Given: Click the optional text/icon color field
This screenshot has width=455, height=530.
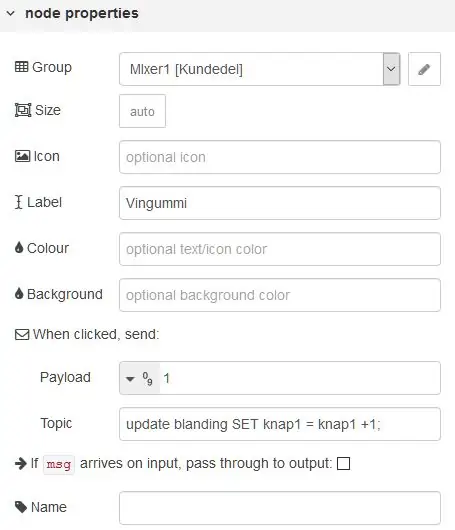Looking at the screenshot, I should tap(280, 249).
